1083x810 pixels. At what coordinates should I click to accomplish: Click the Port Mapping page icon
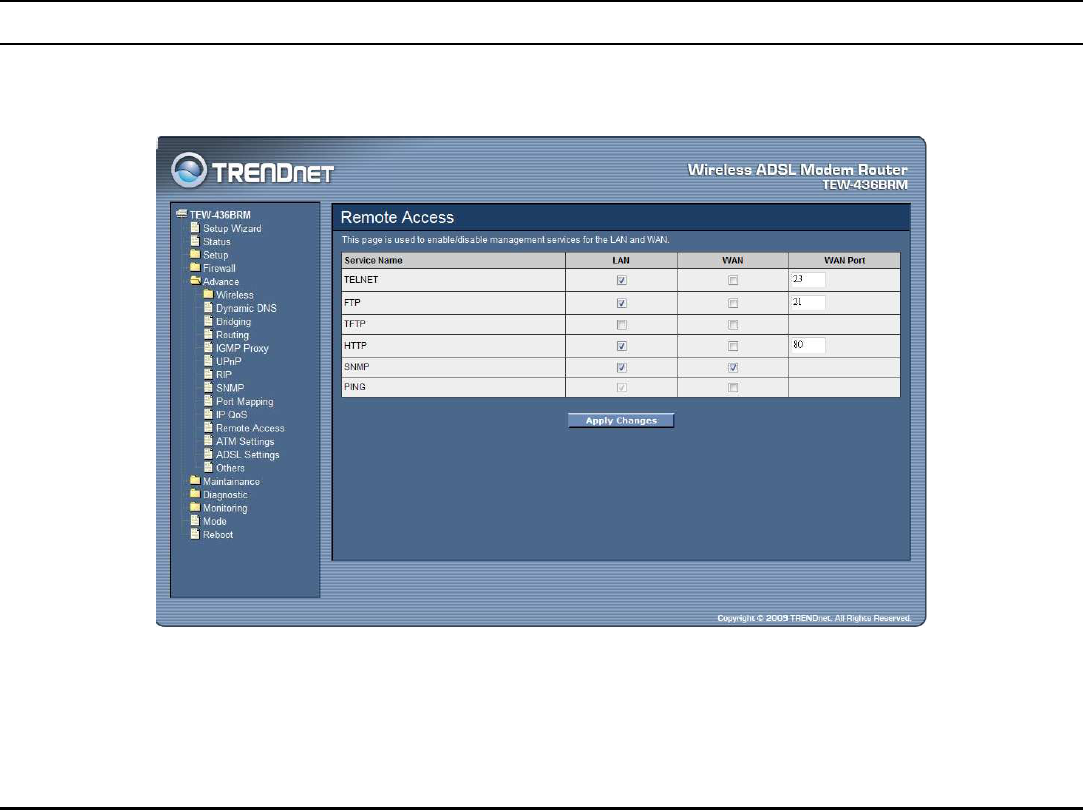pos(209,401)
